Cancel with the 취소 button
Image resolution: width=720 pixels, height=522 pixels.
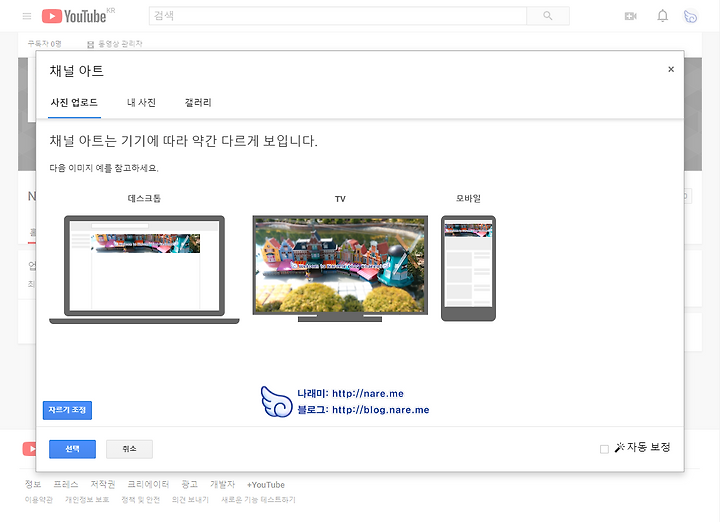129,449
